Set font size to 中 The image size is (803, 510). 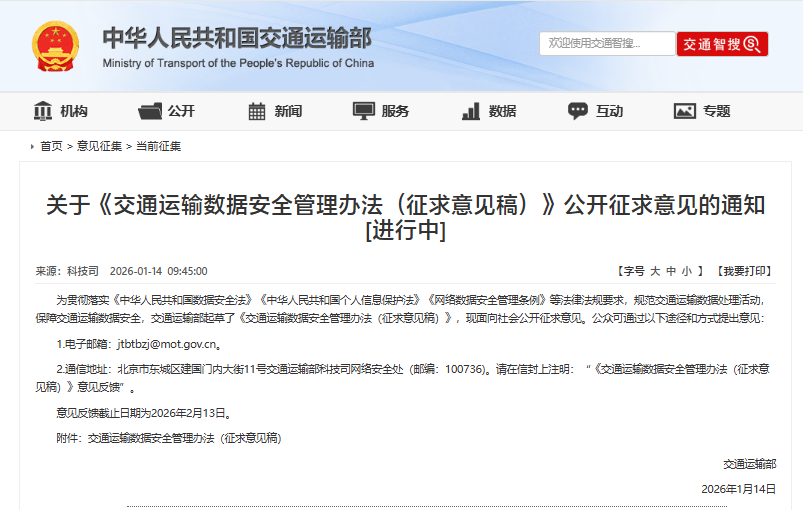click(x=671, y=271)
